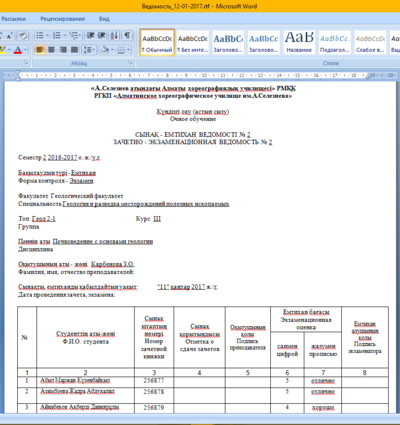The width and height of the screenshot is (400, 425).
Task: Switch to the Вид ribbon tab
Action: coord(104,19)
